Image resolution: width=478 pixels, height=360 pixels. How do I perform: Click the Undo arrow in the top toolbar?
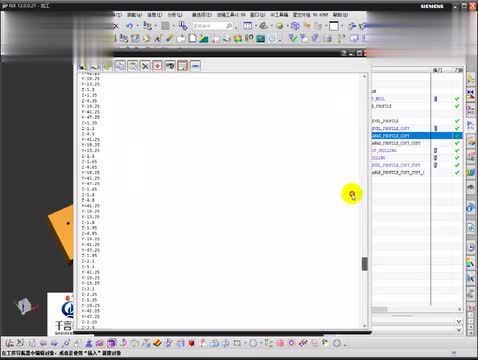(129, 26)
